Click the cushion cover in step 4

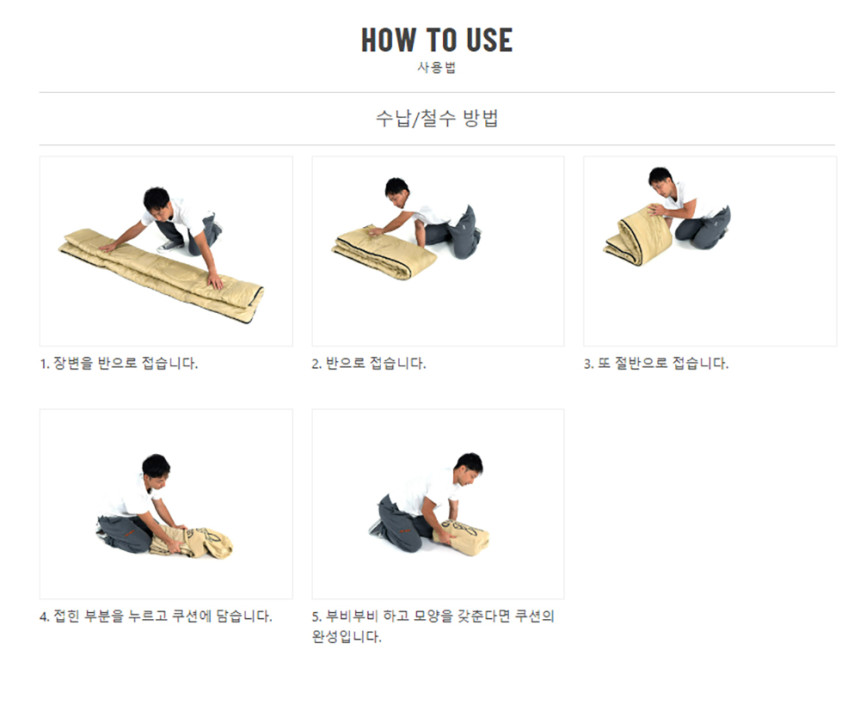tap(191, 543)
